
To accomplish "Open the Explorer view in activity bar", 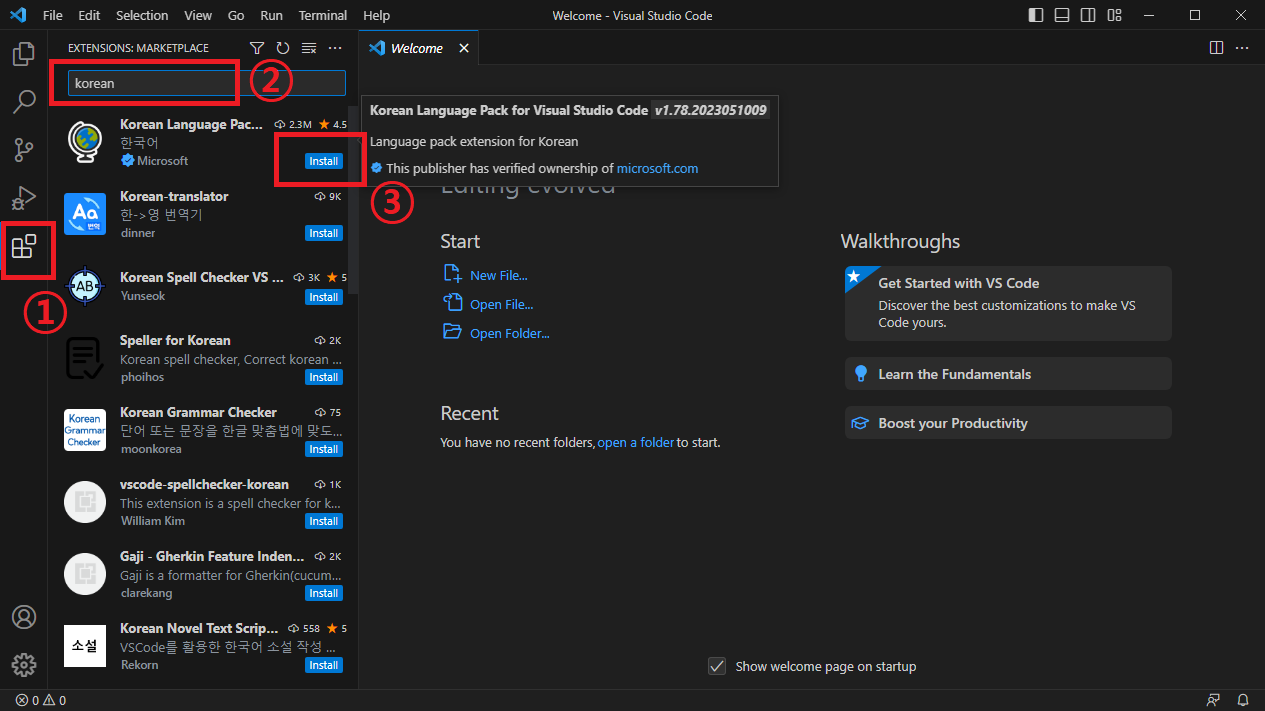I will tap(24, 54).
